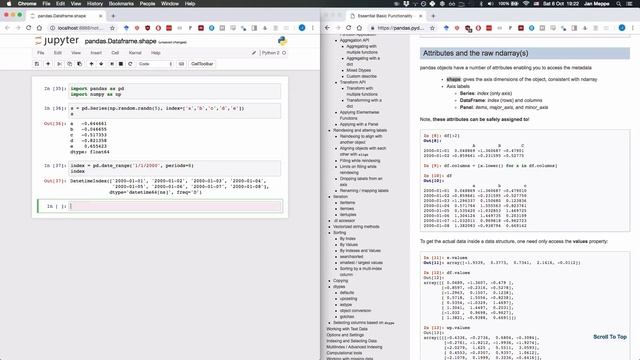Reload the pandas docs page
This screenshot has height=360, width=640.
point(349,28)
